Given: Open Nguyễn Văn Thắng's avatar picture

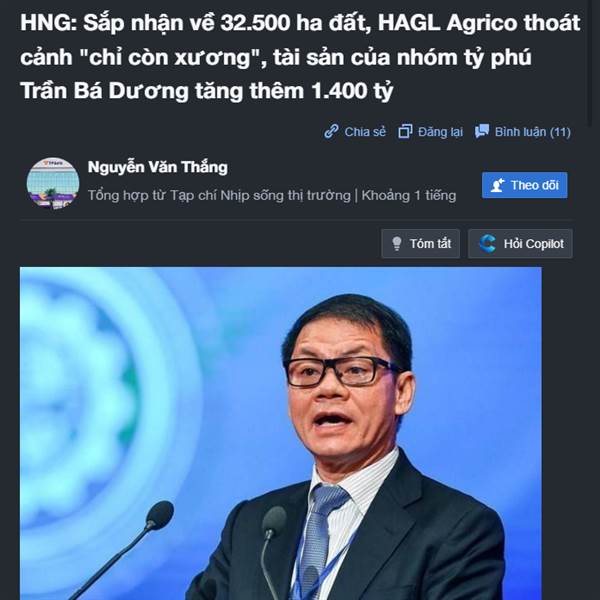Looking at the screenshot, I should pyautogui.click(x=53, y=183).
